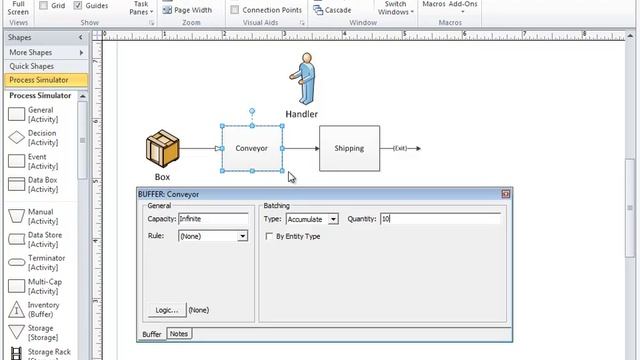
Task: Select the Shipping activity box
Action: pyautogui.click(x=349, y=149)
